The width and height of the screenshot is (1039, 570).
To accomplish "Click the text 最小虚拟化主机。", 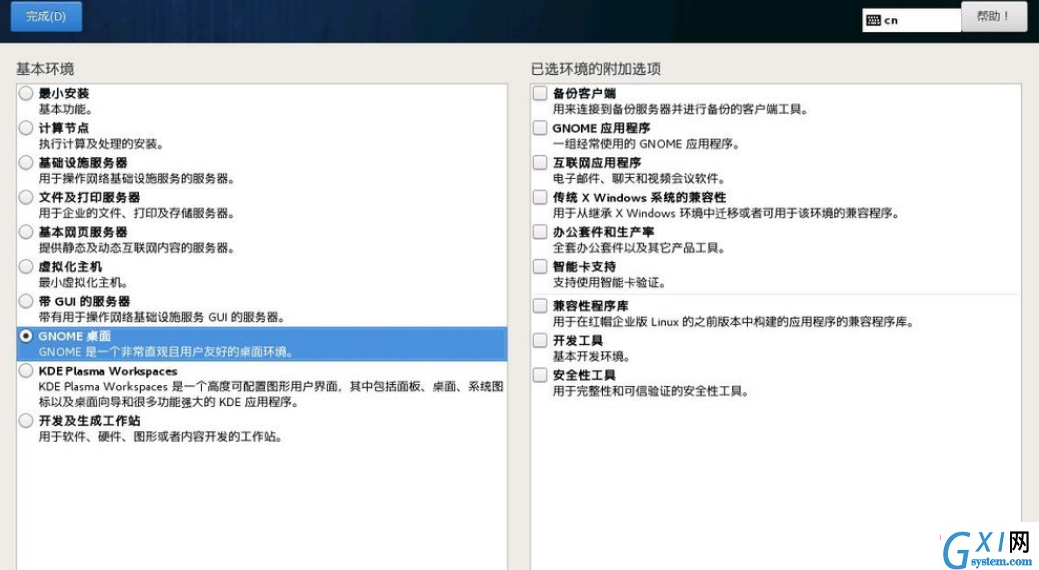I will (83, 282).
